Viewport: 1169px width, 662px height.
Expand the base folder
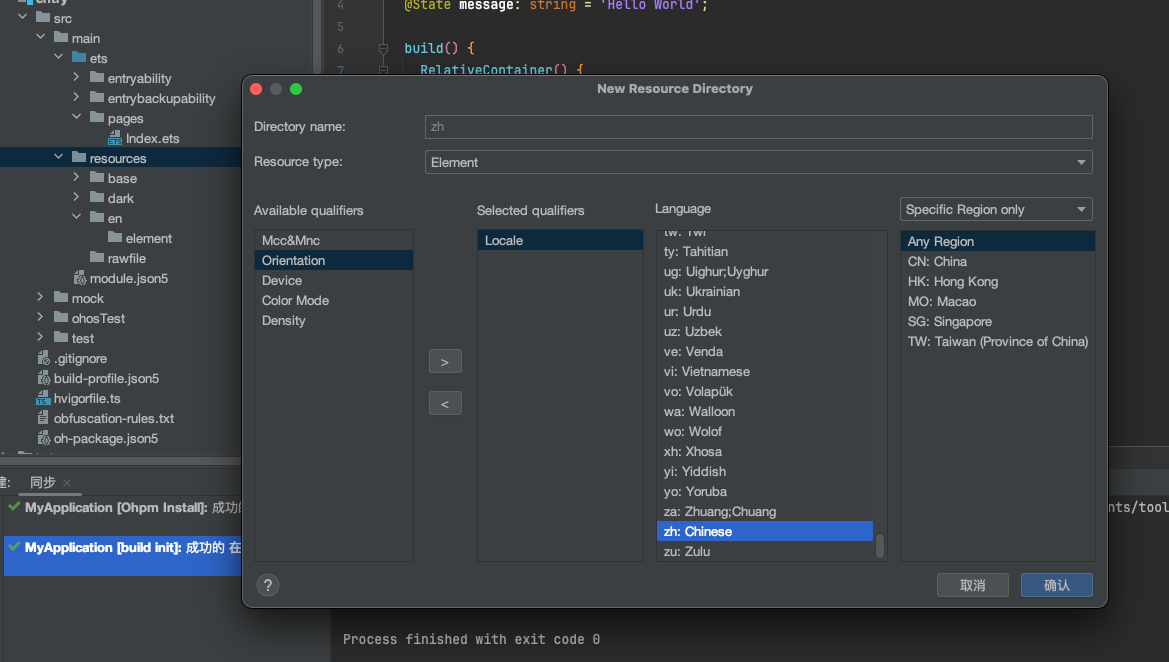pyautogui.click(x=76, y=177)
